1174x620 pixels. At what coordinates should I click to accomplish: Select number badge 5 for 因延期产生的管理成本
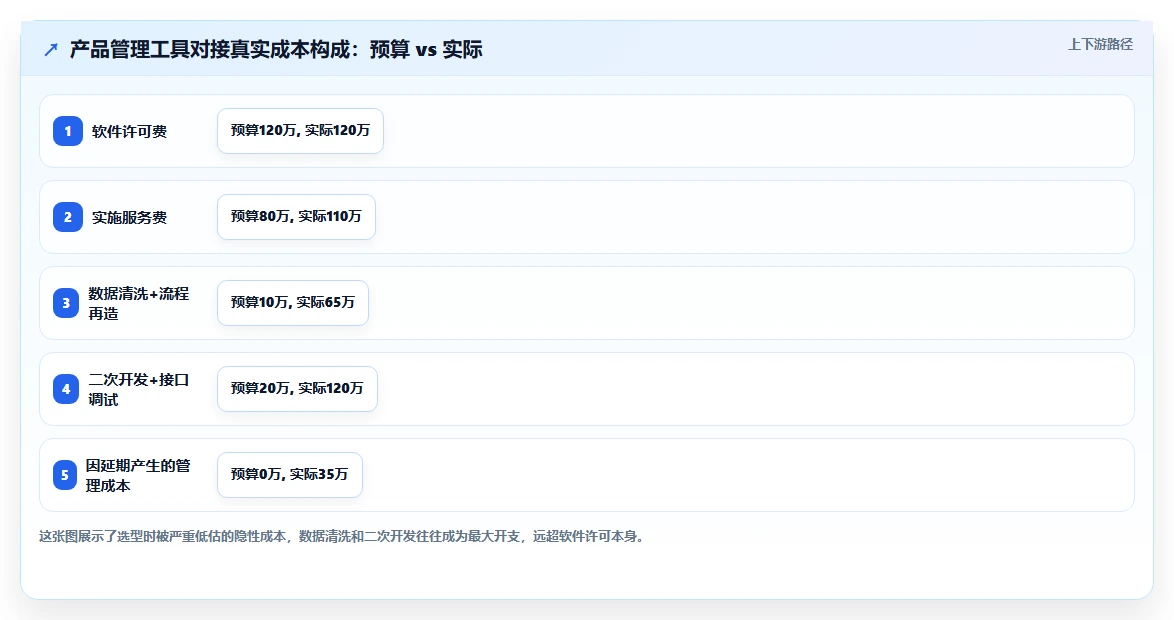[64, 475]
